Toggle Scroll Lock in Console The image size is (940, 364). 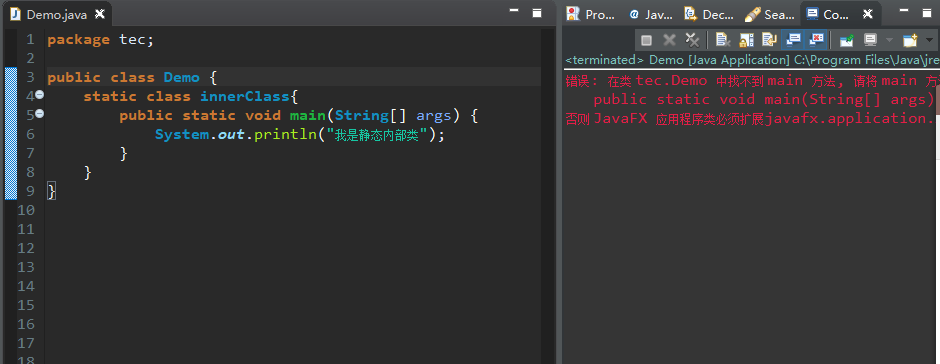pyautogui.click(x=746, y=40)
